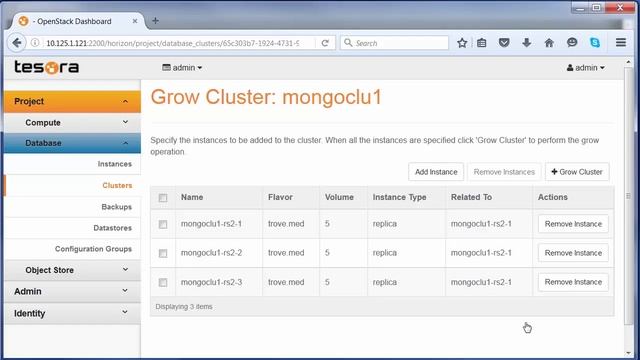The width and height of the screenshot is (640, 360).
Task: Open bookmarks list icon
Action: click(x=482, y=43)
